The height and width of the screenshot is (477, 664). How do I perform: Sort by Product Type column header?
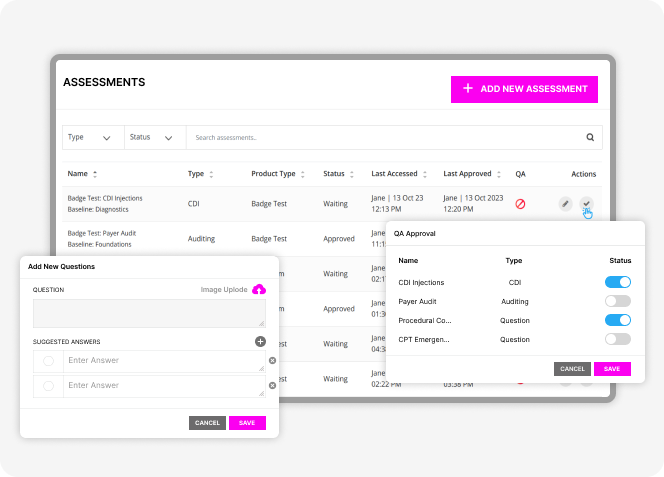coord(277,174)
